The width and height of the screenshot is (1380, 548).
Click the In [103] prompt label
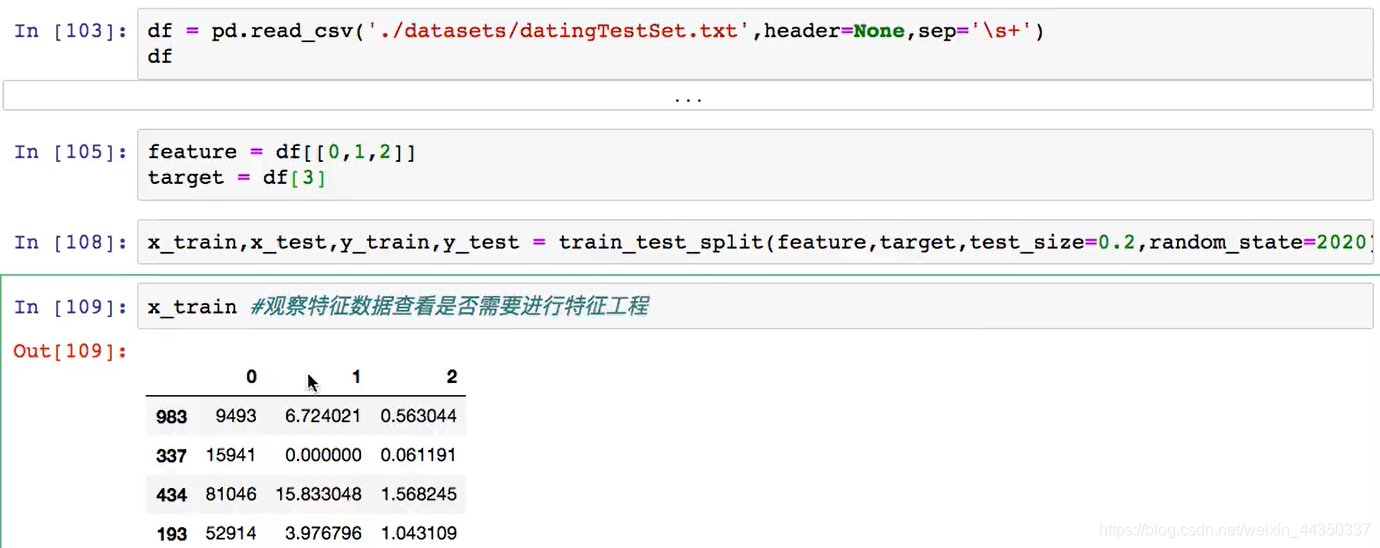click(x=71, y=31)
